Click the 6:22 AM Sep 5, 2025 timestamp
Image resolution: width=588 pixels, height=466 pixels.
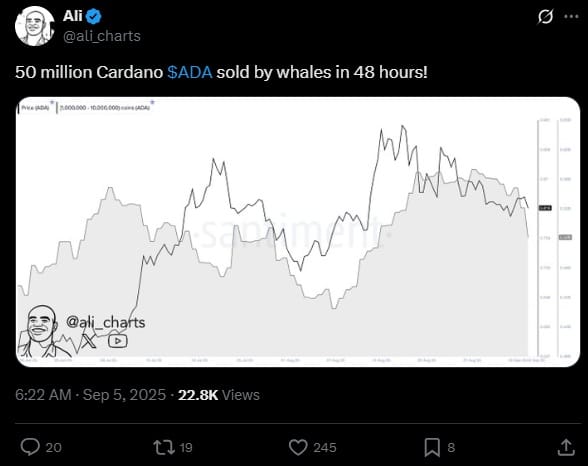90,395
